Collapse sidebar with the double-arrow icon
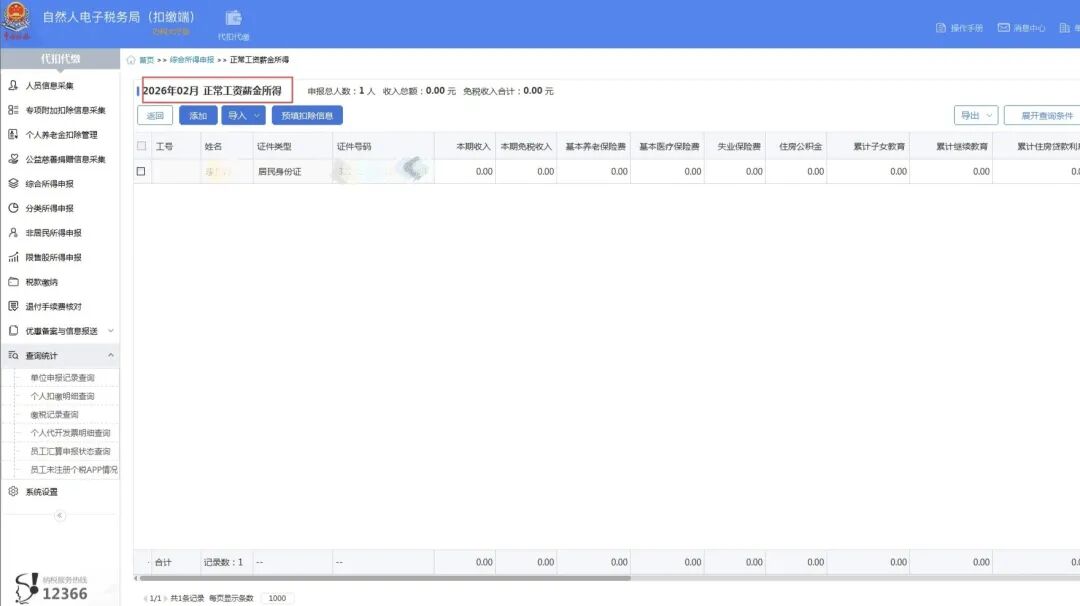This screenshot has width=1080, height=606. pos(60,515)
